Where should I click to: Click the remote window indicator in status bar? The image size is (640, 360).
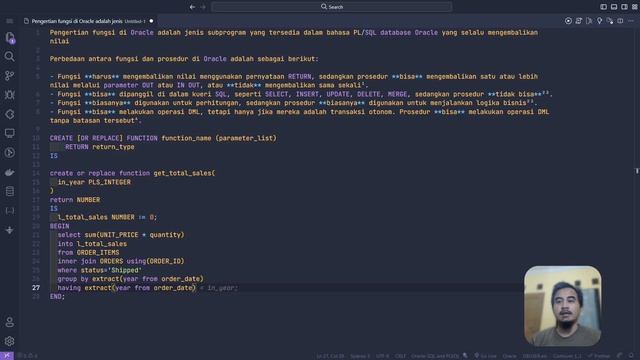[x=7, y=356]
